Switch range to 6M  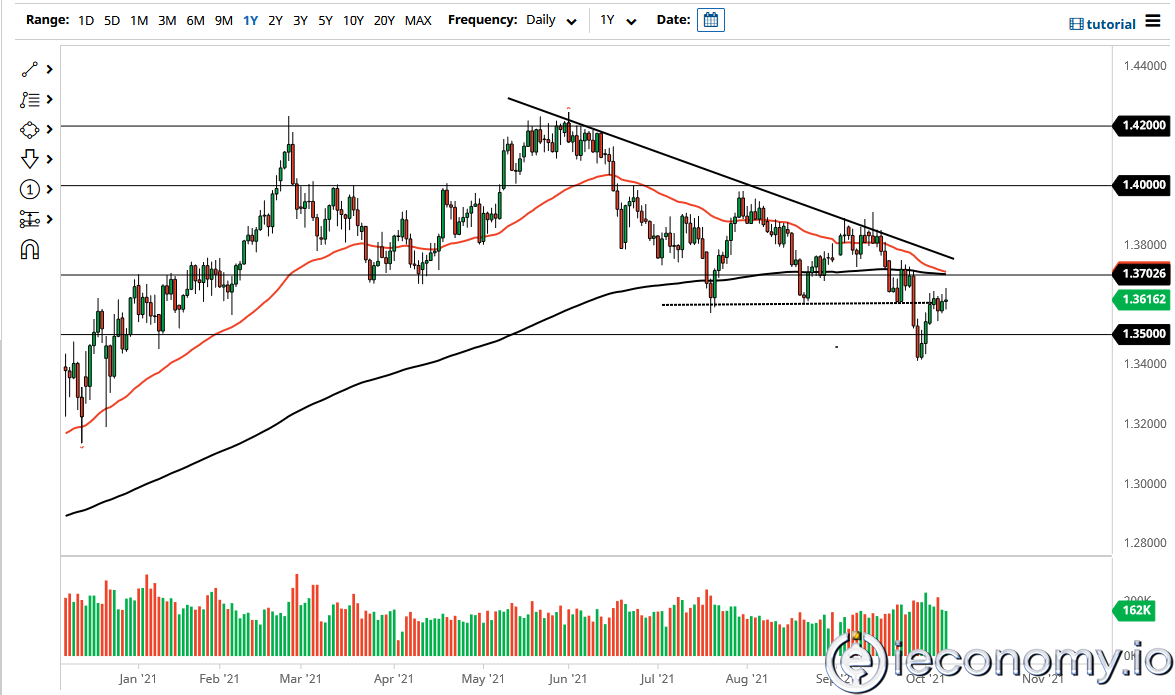195,20
